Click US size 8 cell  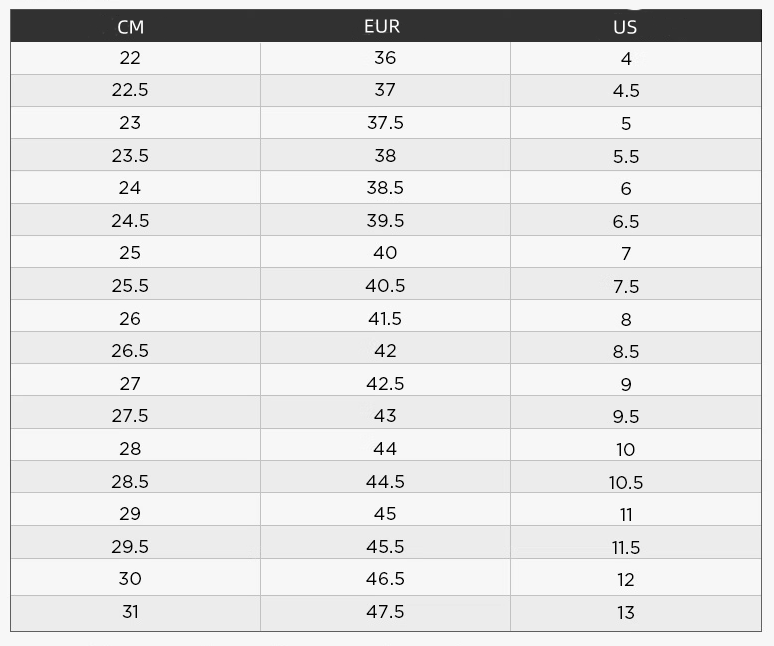pos(626,319)
